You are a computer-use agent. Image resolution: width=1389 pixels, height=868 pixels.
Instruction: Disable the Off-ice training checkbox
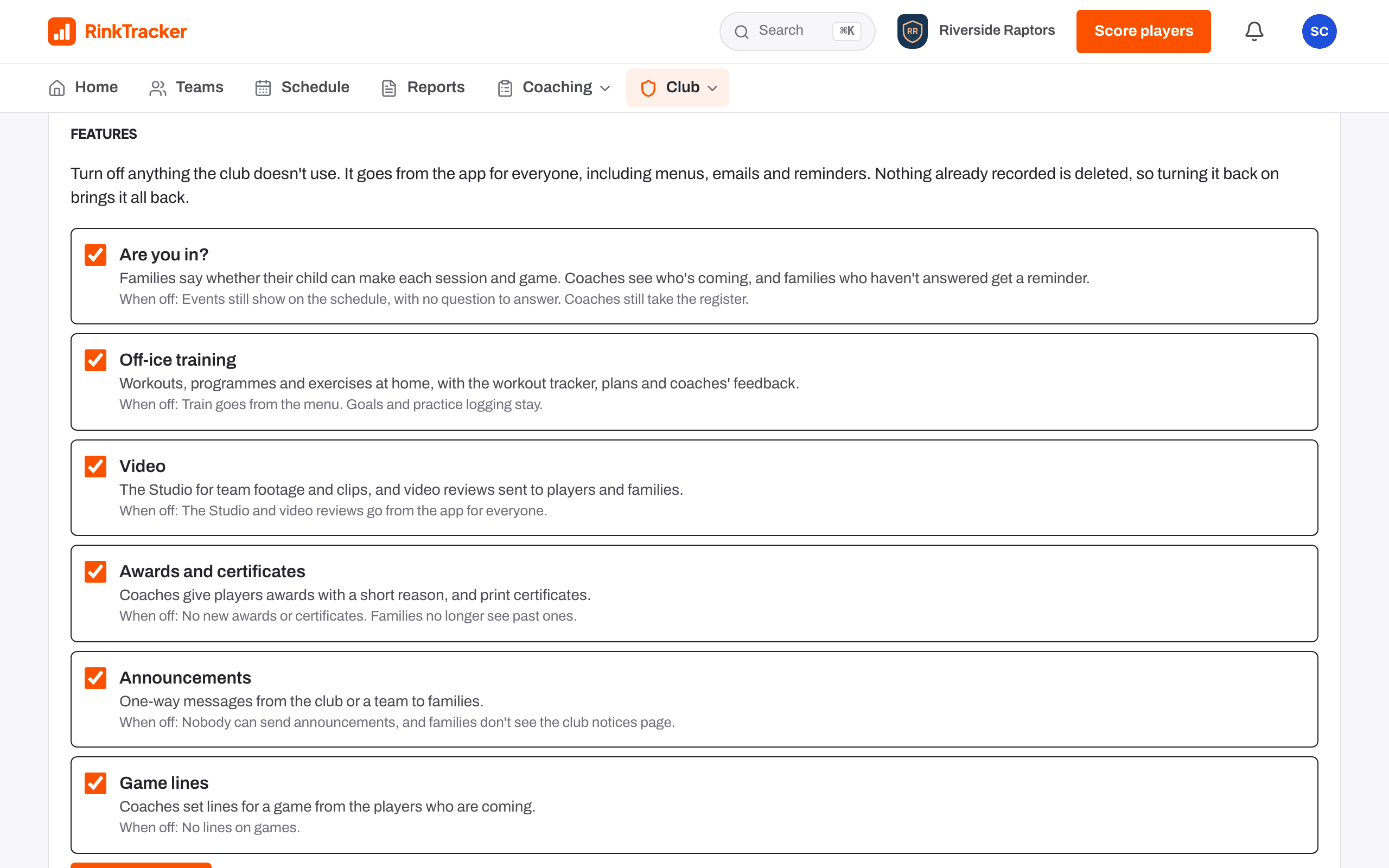click(x=95, y=360)
